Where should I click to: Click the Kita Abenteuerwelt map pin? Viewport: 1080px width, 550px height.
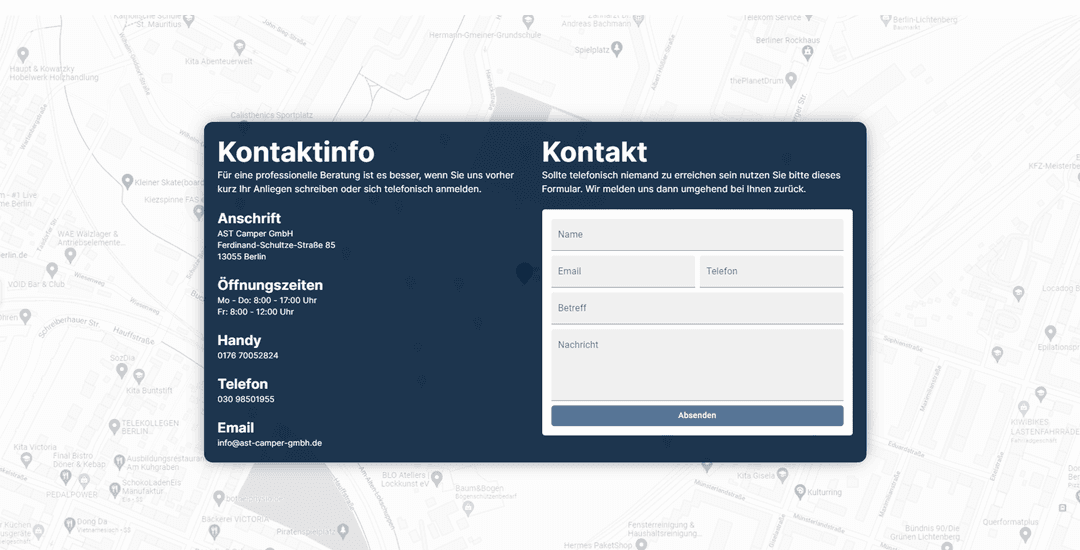click(240, 47)
